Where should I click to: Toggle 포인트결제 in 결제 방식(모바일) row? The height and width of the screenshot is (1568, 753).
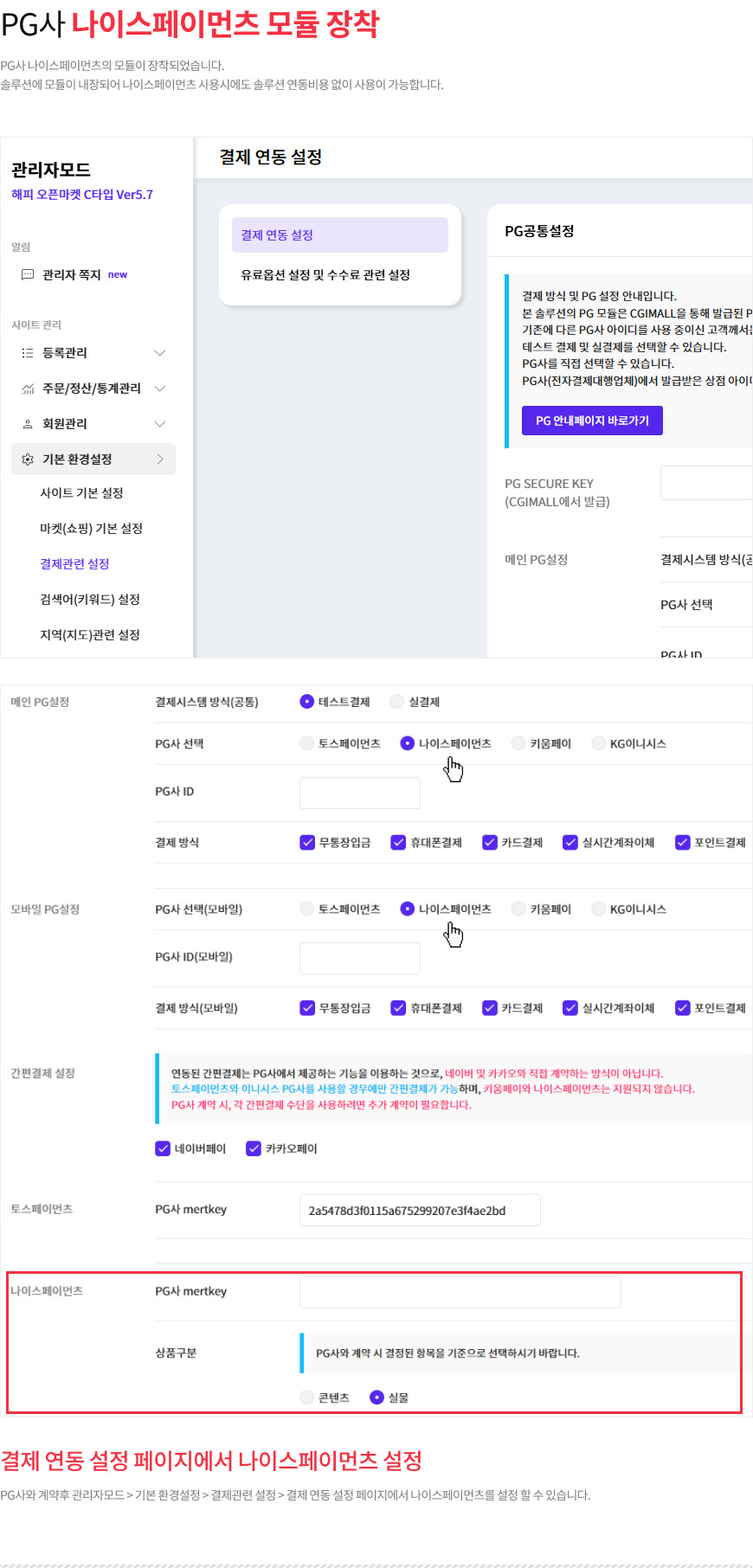(683, 1008)
